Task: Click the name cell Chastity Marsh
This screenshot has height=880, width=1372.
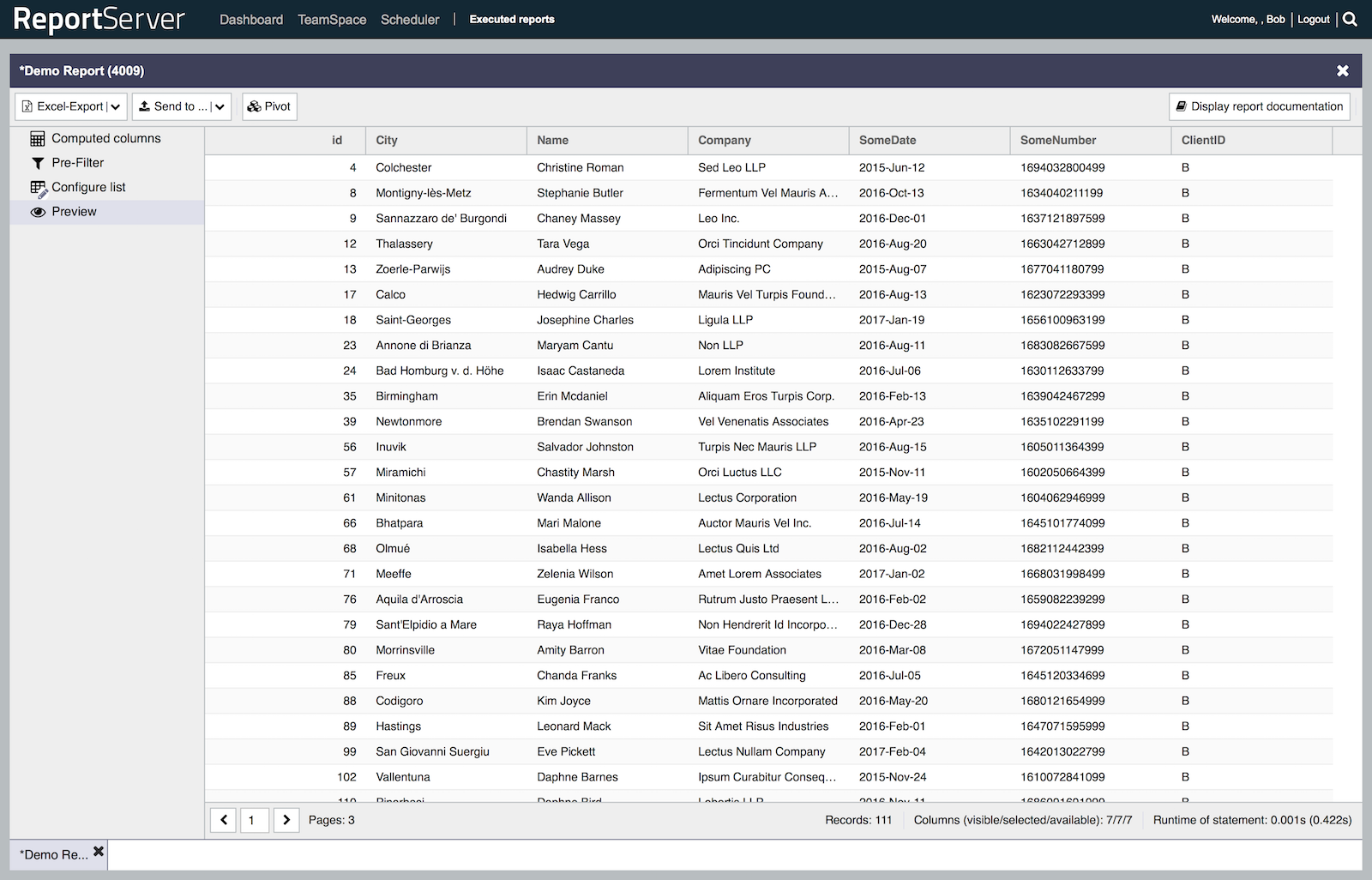Action: coord(575,472)
